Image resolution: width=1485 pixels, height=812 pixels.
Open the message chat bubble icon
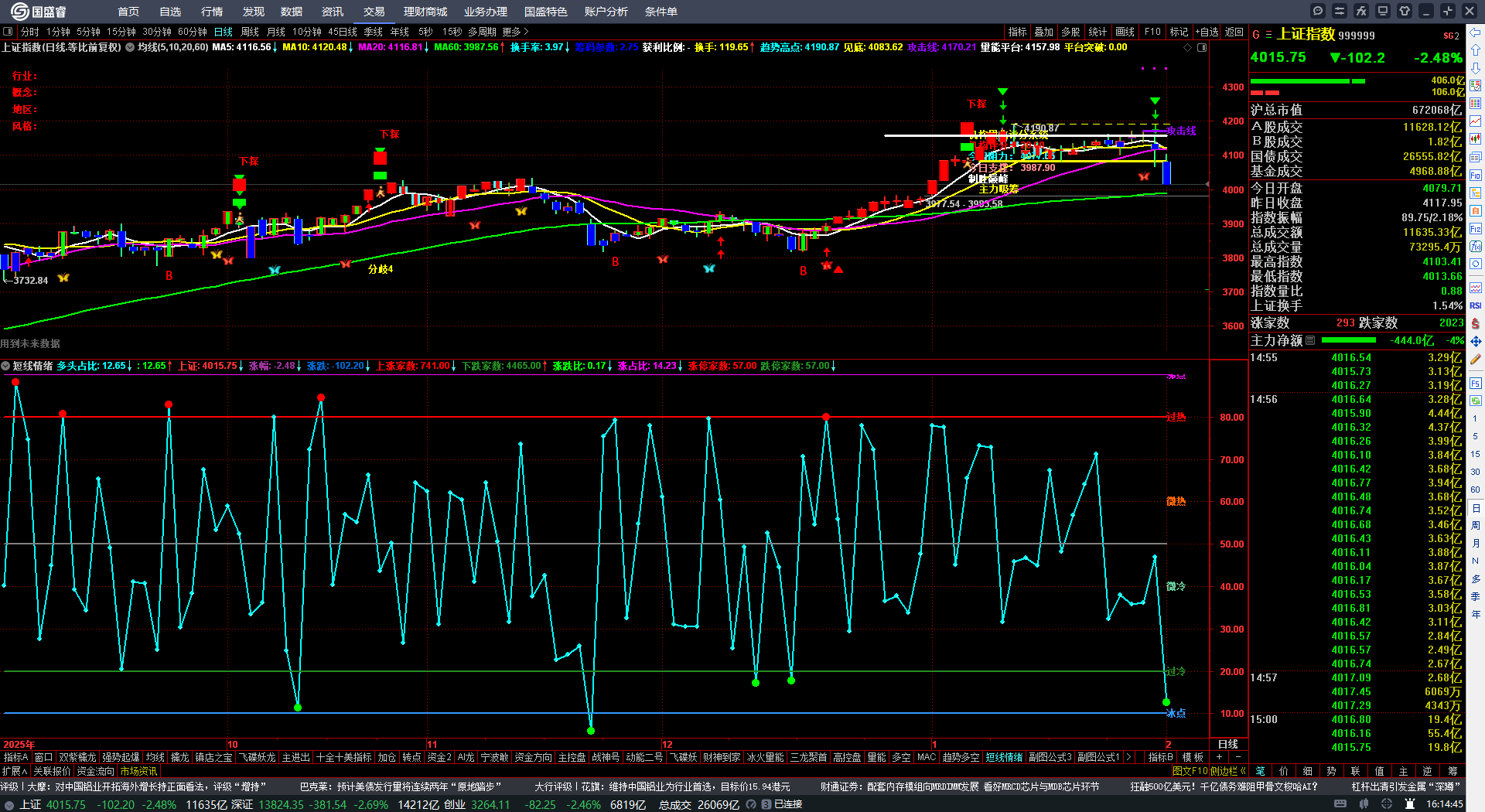[x=1318, y=11]
